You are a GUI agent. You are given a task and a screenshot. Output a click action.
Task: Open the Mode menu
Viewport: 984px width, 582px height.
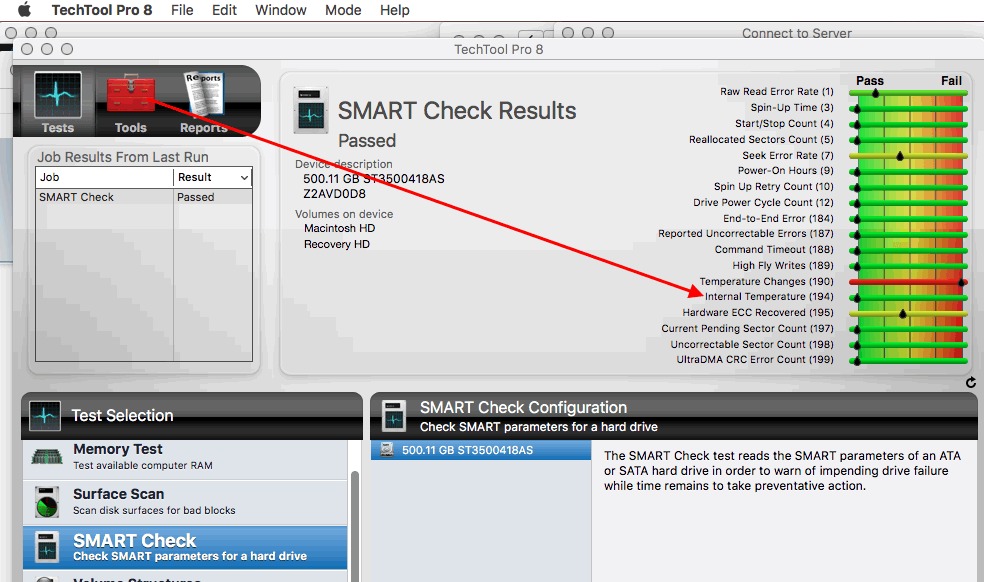point(343,10)
